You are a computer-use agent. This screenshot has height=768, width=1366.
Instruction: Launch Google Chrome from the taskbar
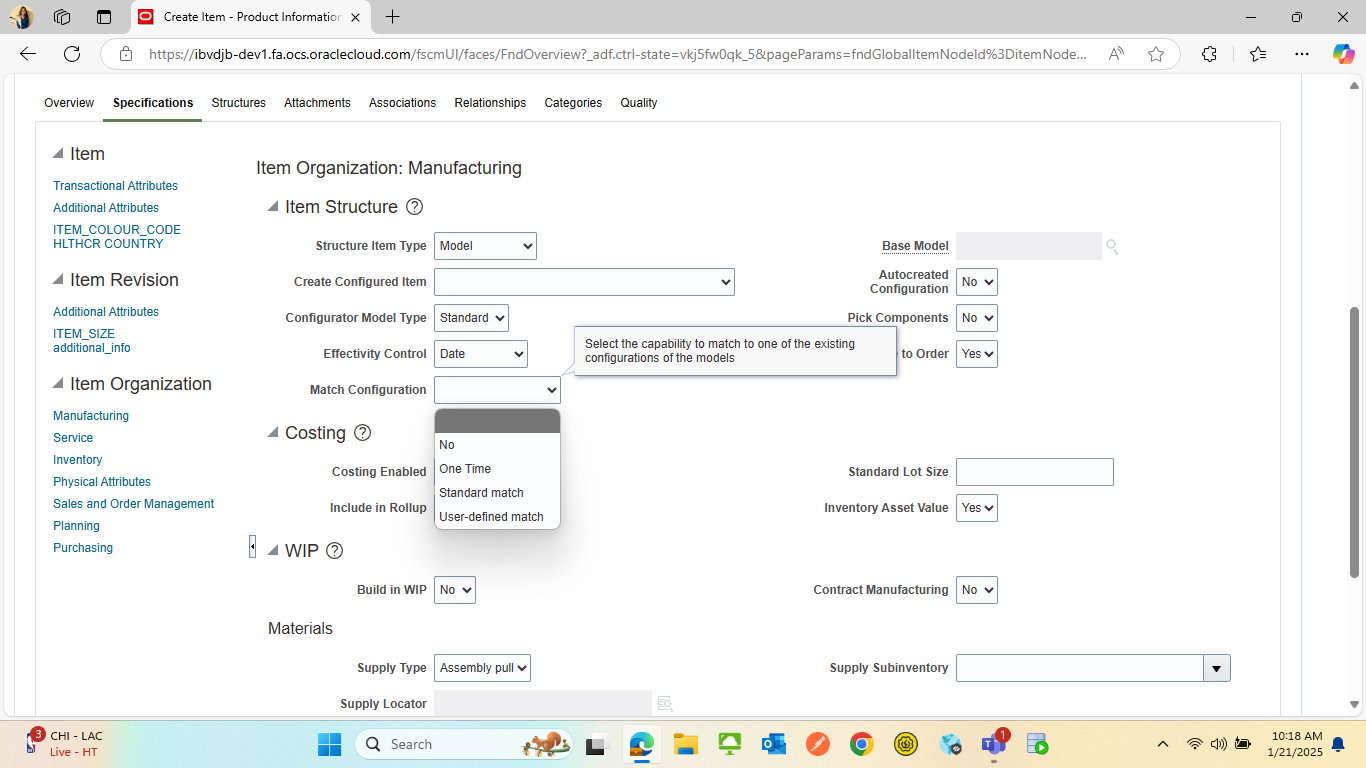point(860,744)
